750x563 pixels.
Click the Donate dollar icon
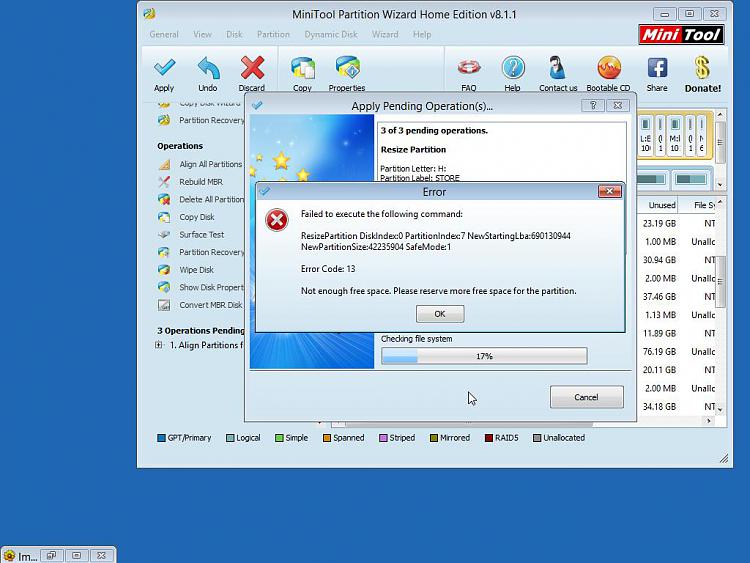tap(702, 68)
